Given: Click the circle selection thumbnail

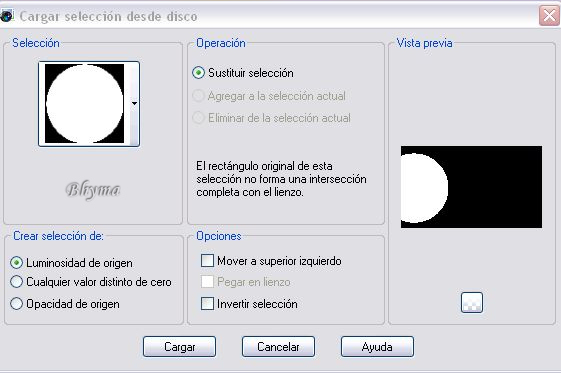Looking at the screenshot, I should pyautogui.click(x=84, y=104).
